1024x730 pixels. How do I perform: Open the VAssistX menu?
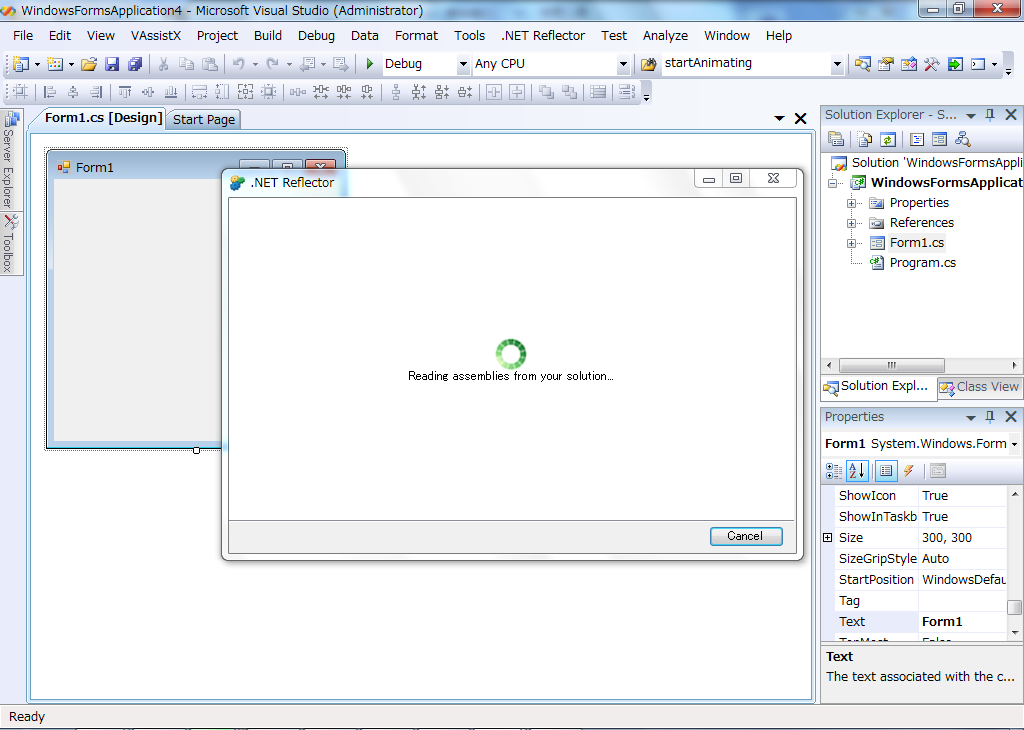click(x=155, y=35)
